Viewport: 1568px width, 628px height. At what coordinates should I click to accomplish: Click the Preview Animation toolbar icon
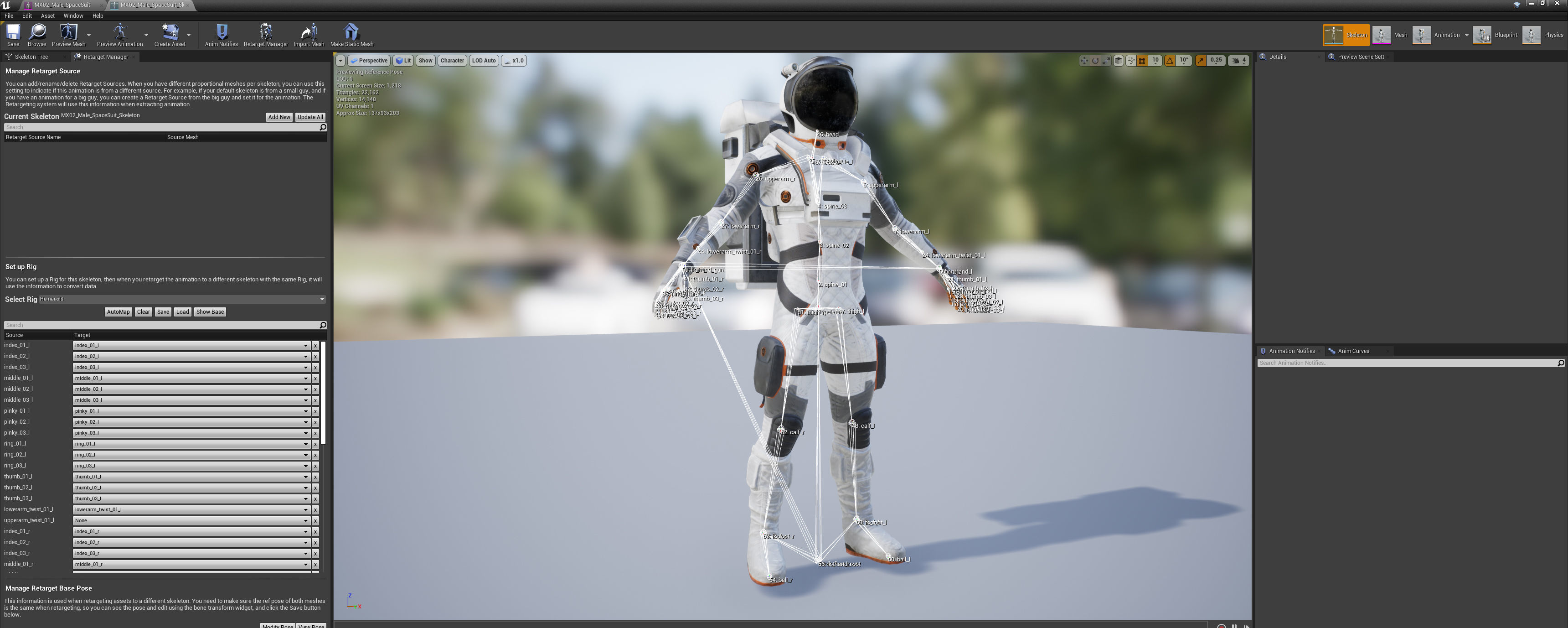[119, 31]
